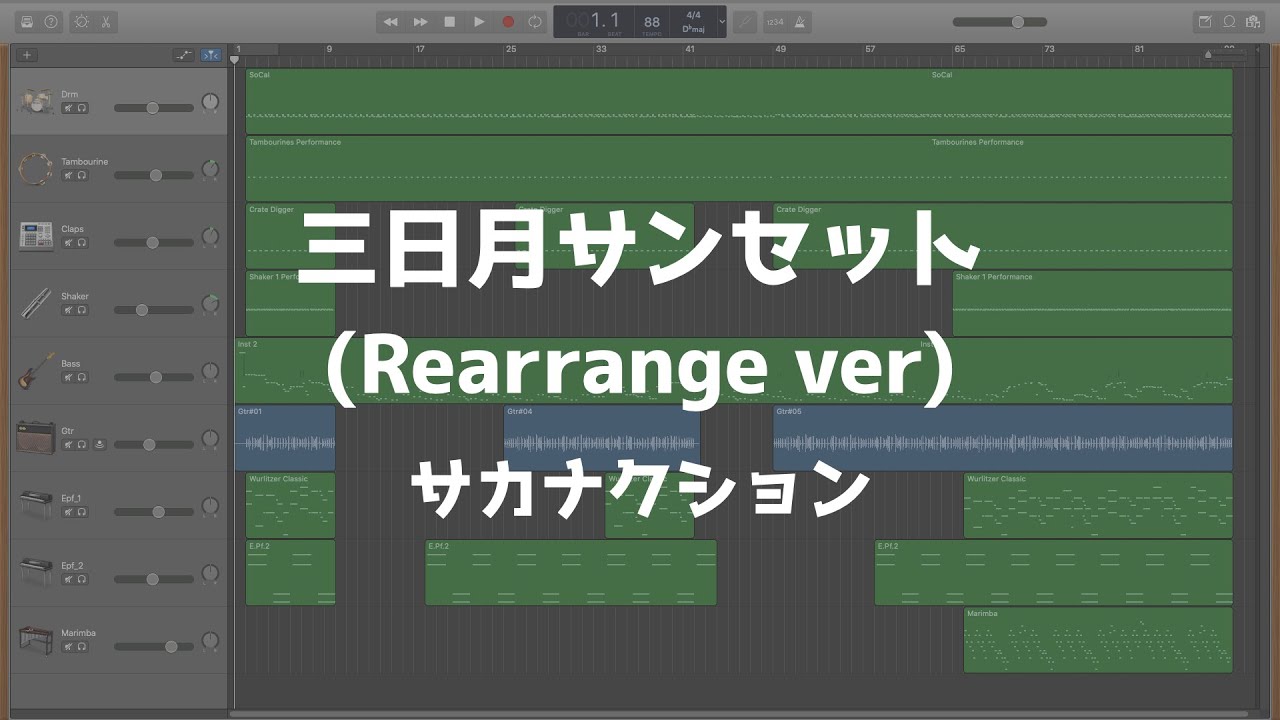
Task: Select the Gtr amp track icon
Action: pyautogui.click(x=36, y=438)
